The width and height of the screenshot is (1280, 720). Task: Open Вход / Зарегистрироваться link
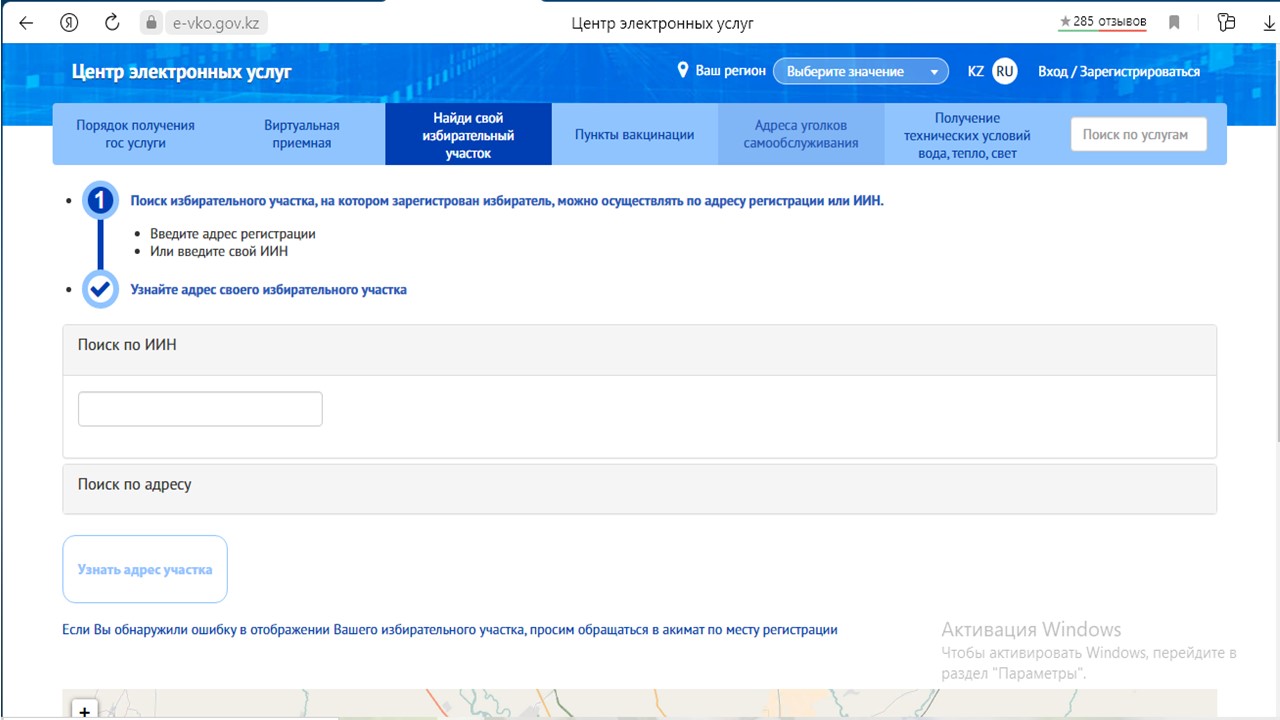pyautogui.click(x=1119, y=72)
